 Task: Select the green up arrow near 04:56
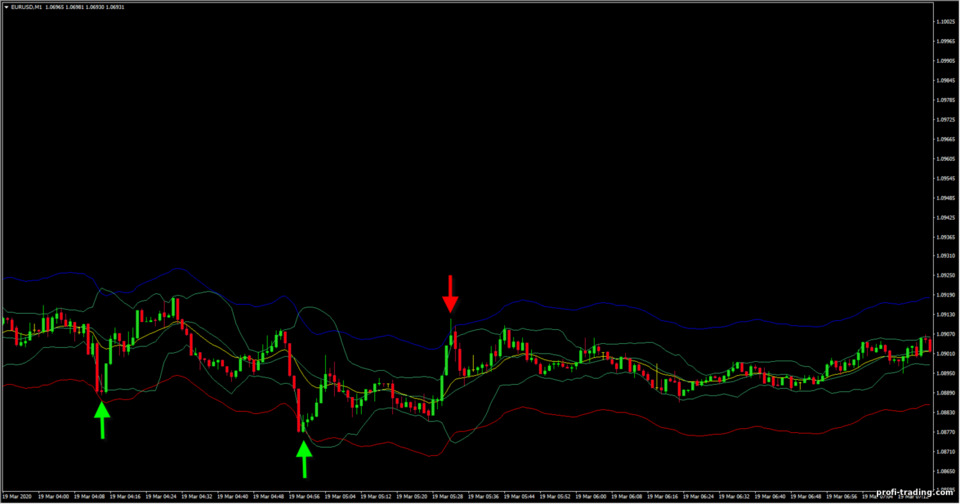click(x=304, y=459)
